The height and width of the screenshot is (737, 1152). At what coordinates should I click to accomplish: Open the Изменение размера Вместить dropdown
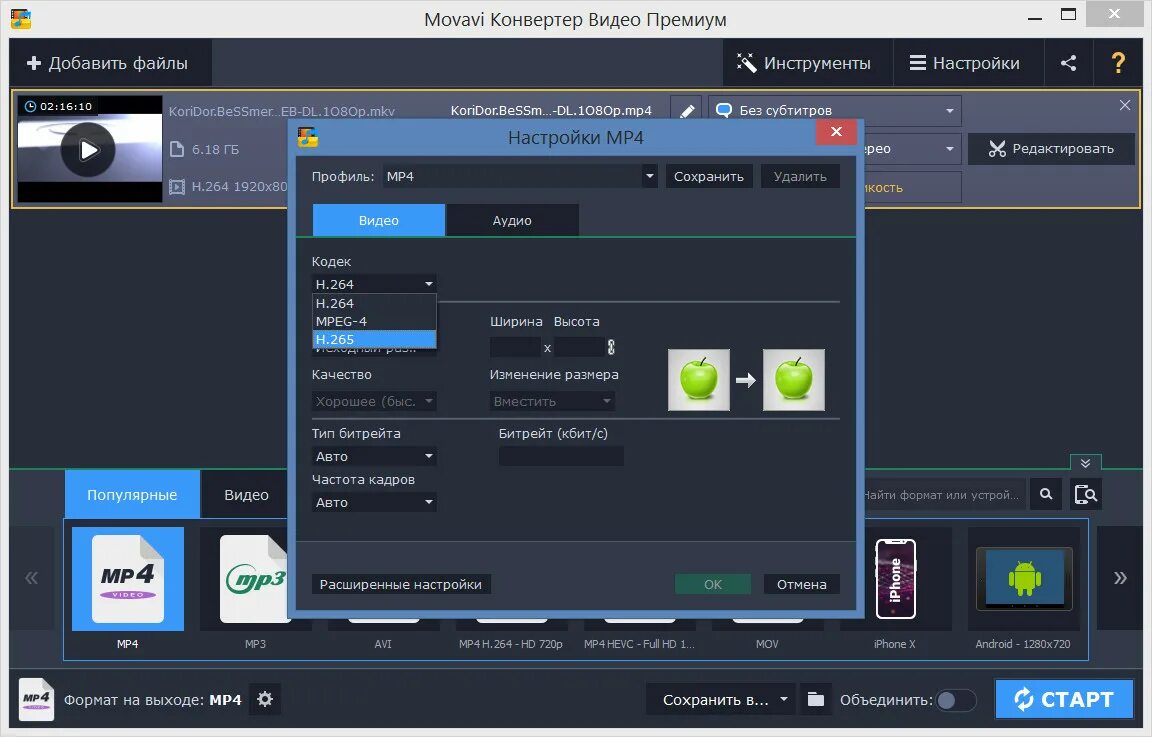point(552,401)
